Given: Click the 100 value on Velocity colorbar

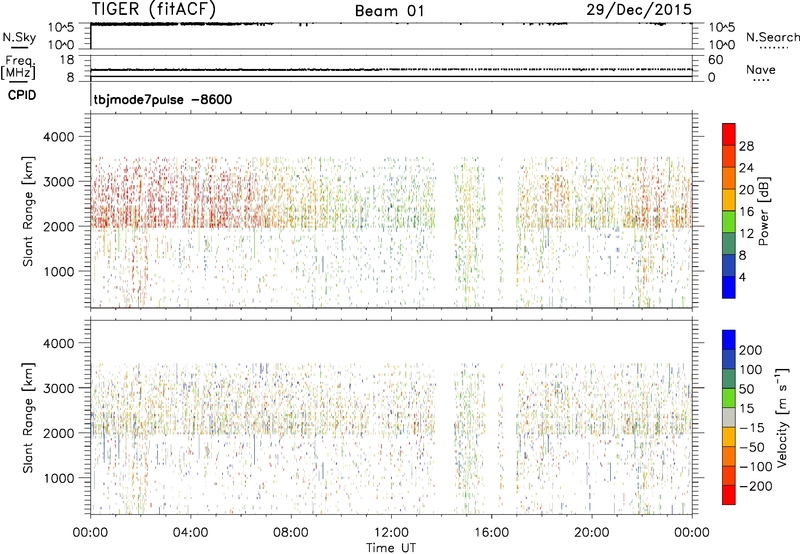Looking at the screenshot, I should pos(751,370).
